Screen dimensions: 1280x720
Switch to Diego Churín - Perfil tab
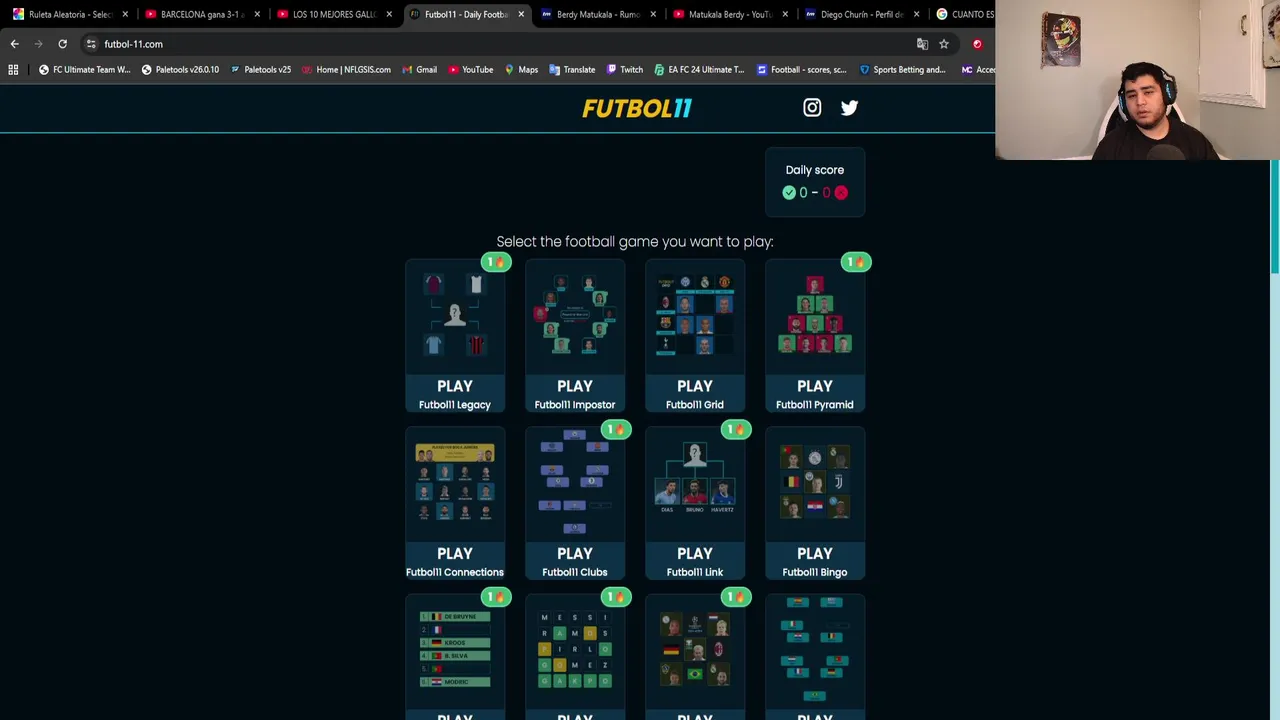862,14
